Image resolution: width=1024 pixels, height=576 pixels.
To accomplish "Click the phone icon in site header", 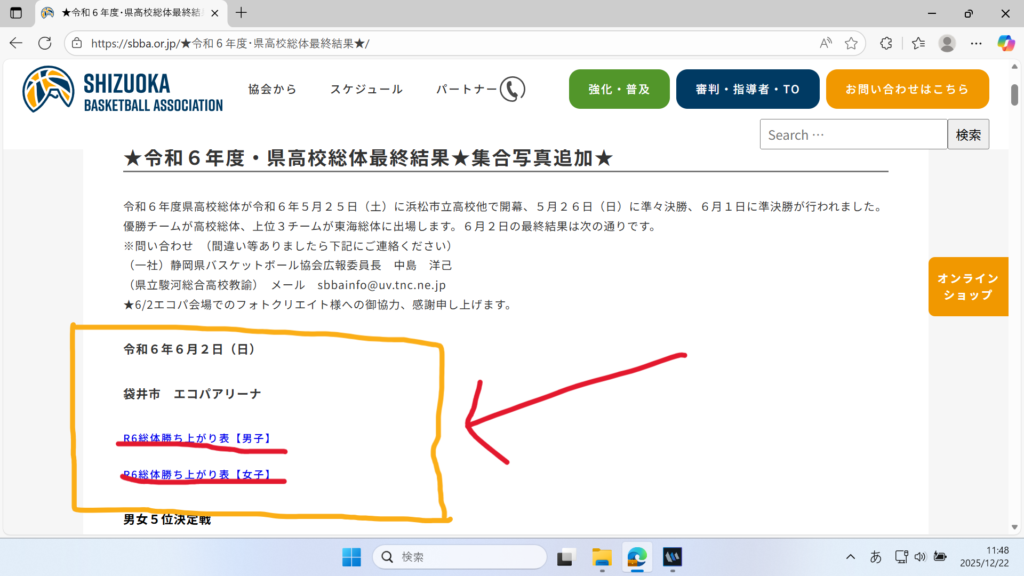I will 512,89.
